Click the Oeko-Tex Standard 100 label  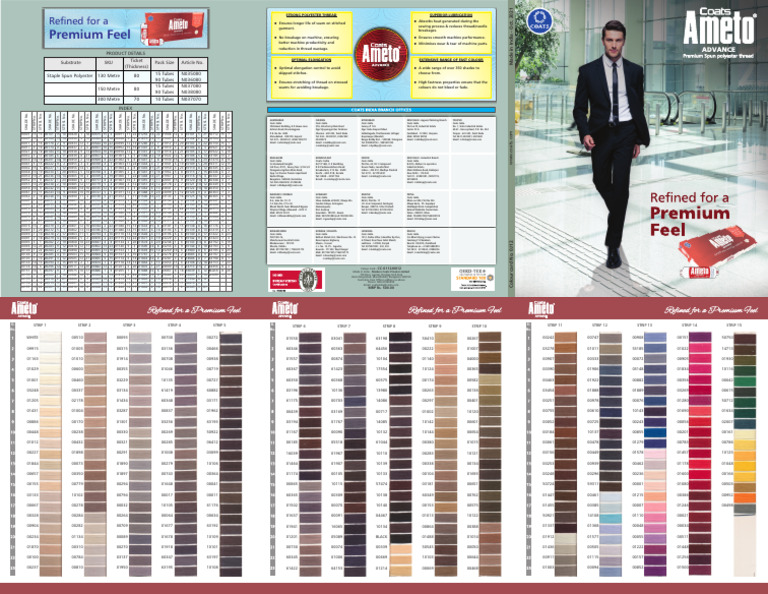pyautogui.click(x=473, y=279)
